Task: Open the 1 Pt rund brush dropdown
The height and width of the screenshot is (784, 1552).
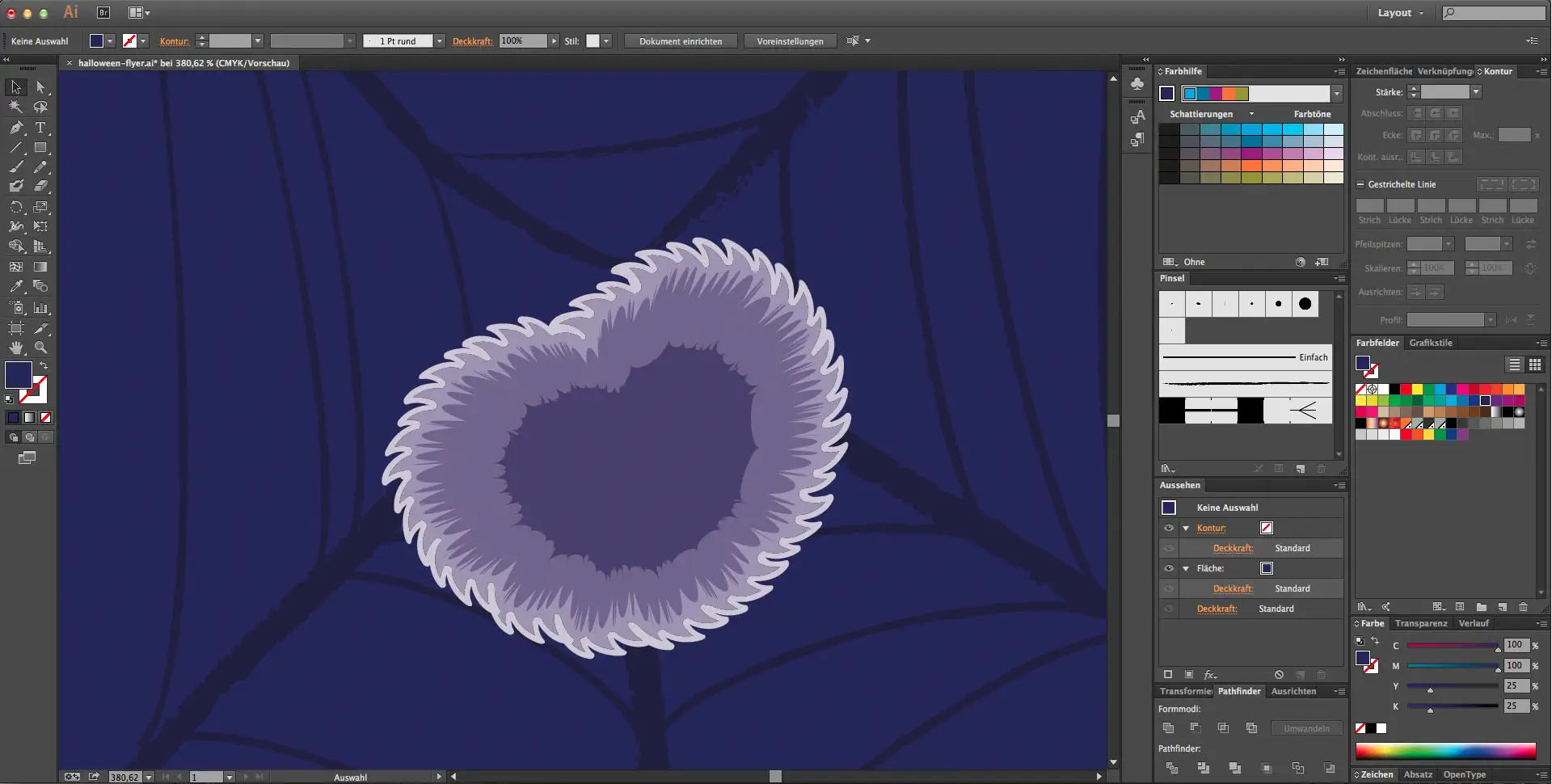Action: click(439, 41)
